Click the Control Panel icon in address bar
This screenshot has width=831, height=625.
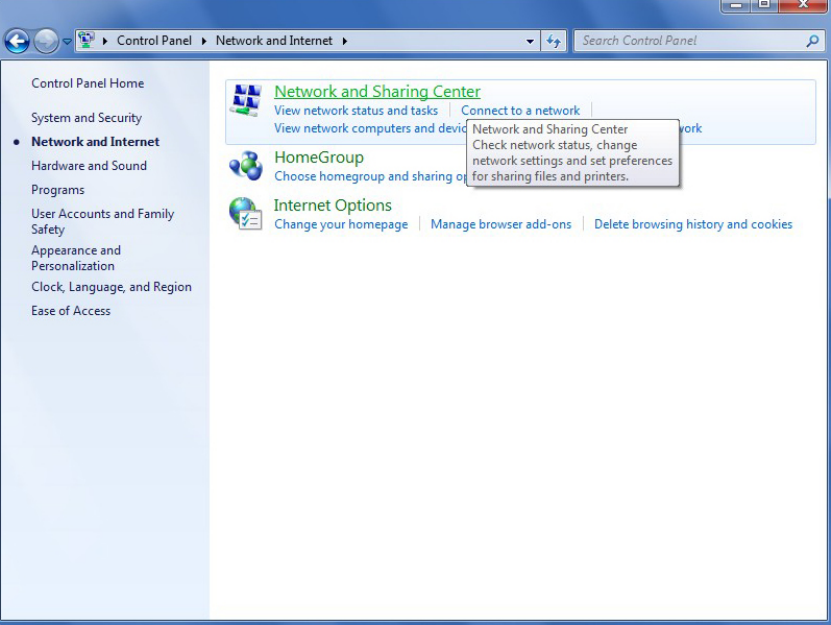[x=86, y=40]
